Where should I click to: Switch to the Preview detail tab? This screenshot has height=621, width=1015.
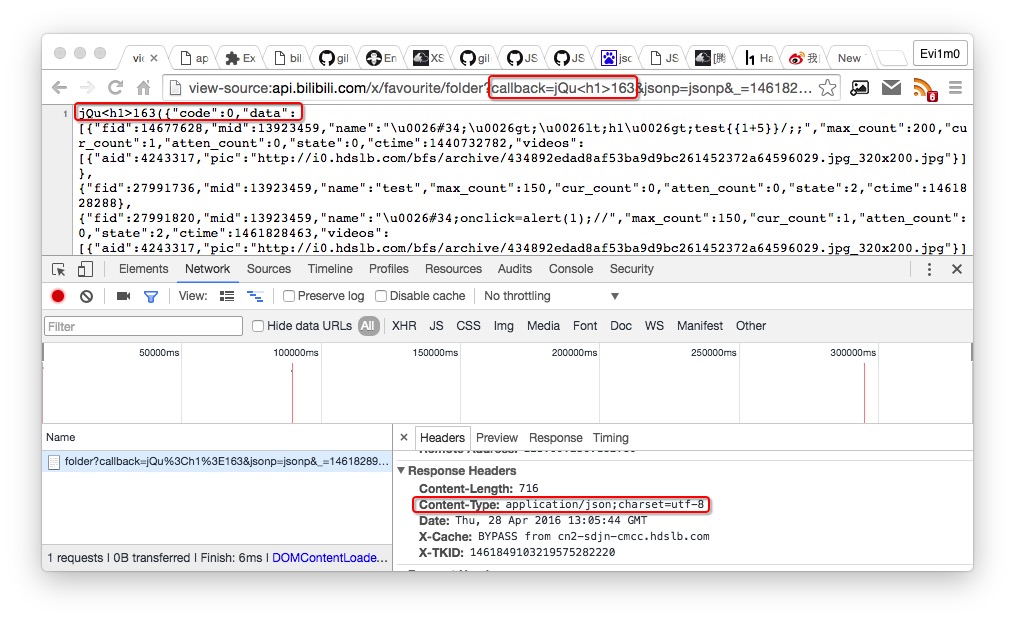(x=496, y=438)
